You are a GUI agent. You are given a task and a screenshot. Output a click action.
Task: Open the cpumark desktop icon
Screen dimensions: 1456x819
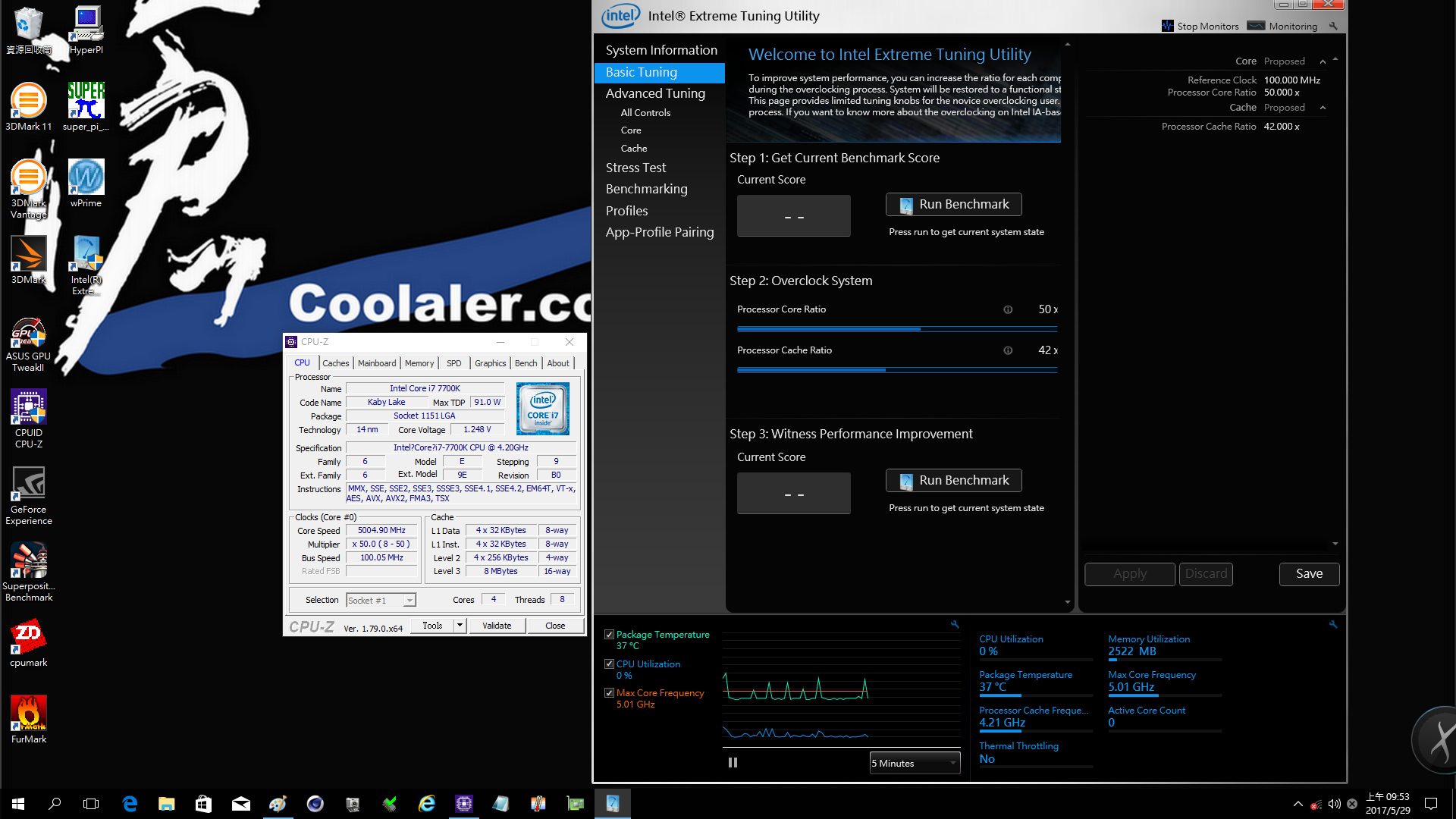[29, 643]
